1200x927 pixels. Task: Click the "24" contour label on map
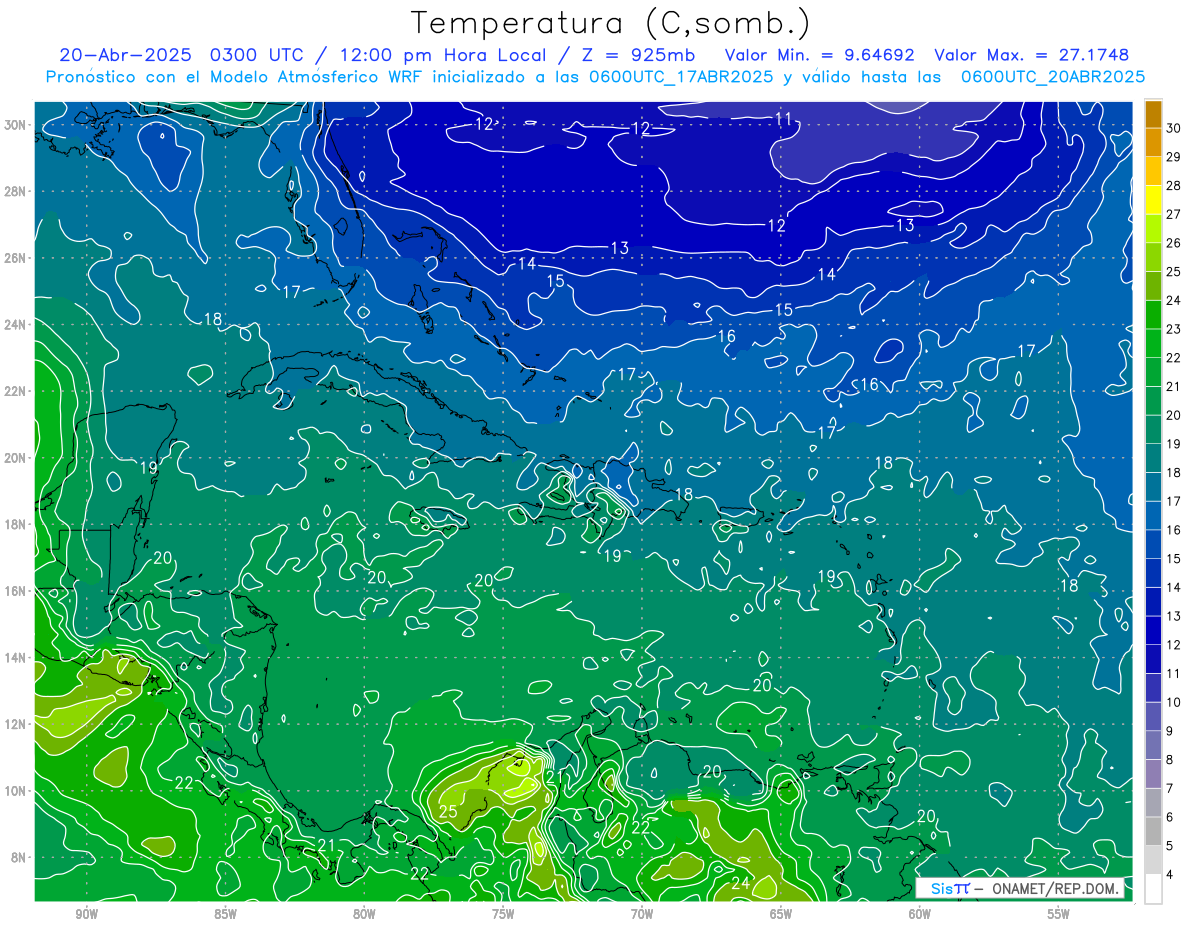click(740, 883)
